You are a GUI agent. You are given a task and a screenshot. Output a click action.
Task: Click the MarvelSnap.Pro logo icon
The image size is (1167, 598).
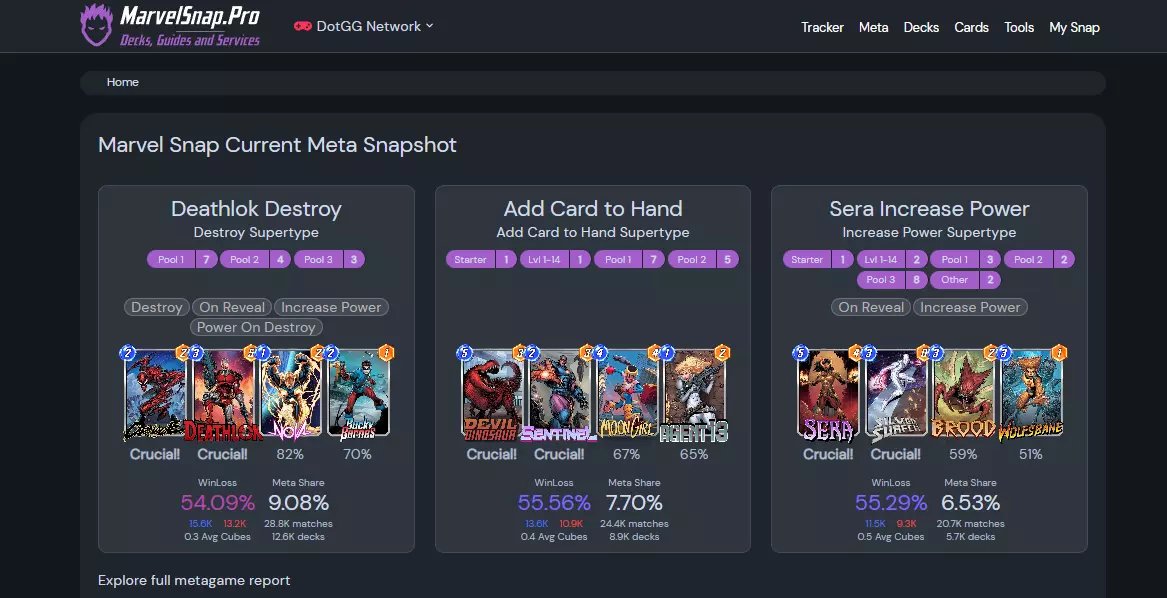click(x=97, y=25)
